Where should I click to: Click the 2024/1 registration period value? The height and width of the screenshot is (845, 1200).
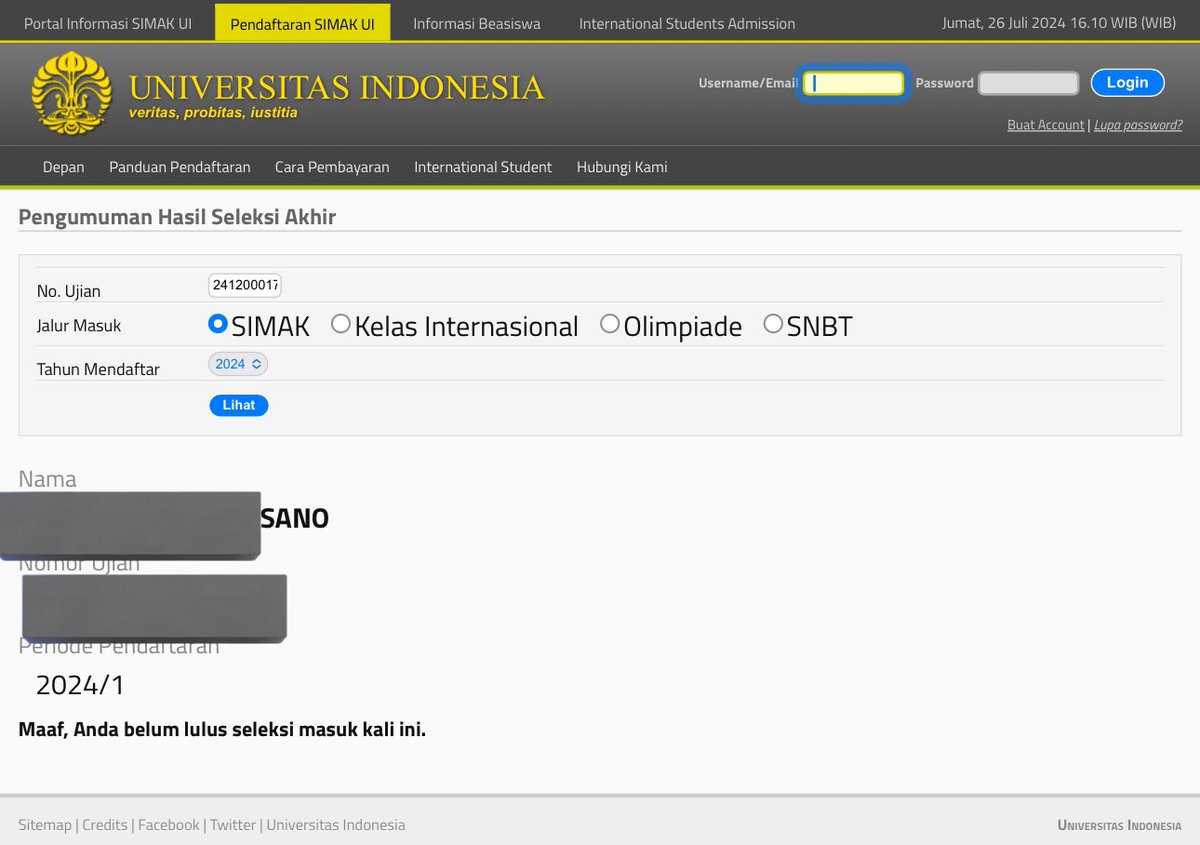coord(80,685)
